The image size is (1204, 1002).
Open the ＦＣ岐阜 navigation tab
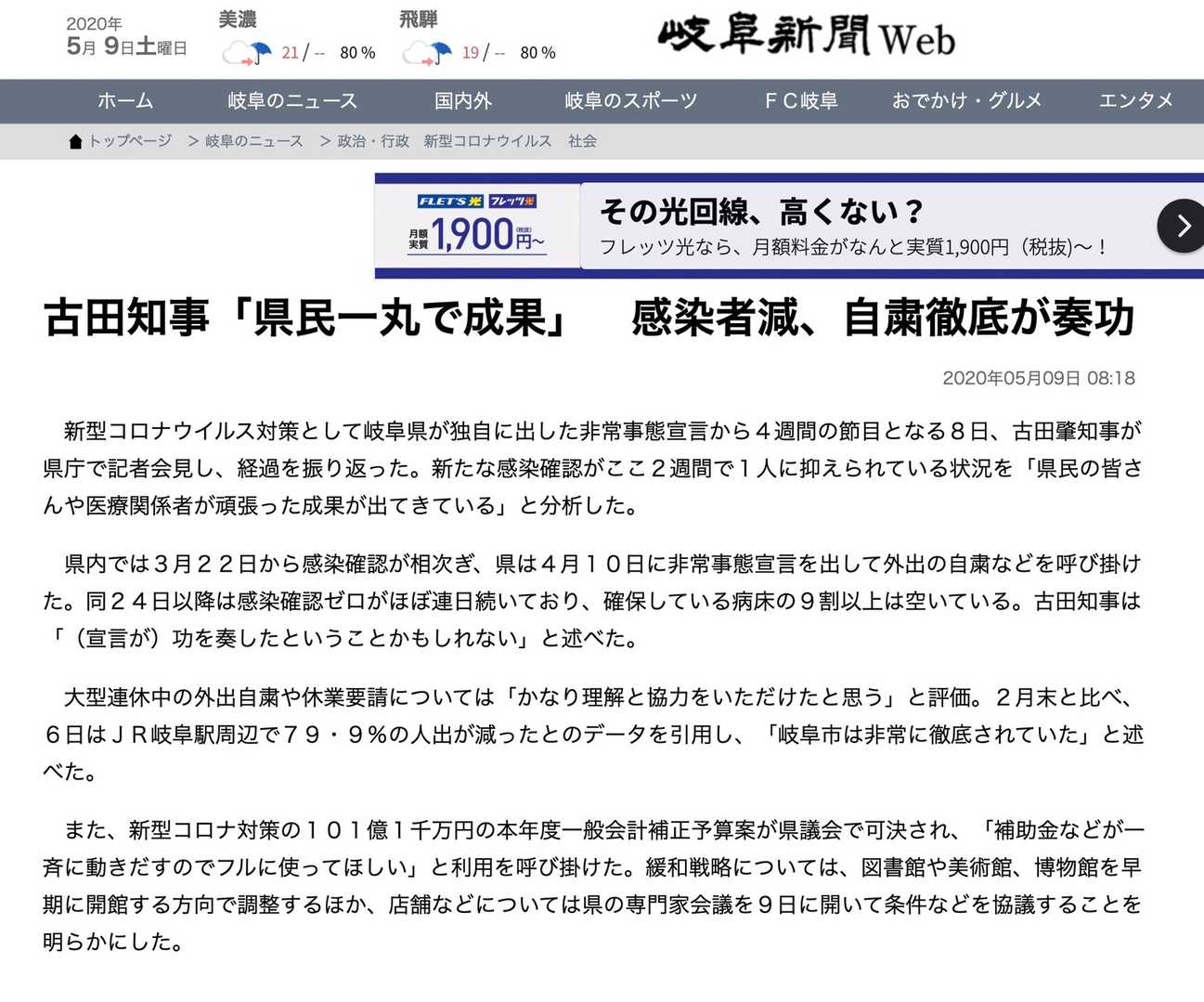point(800,100)
